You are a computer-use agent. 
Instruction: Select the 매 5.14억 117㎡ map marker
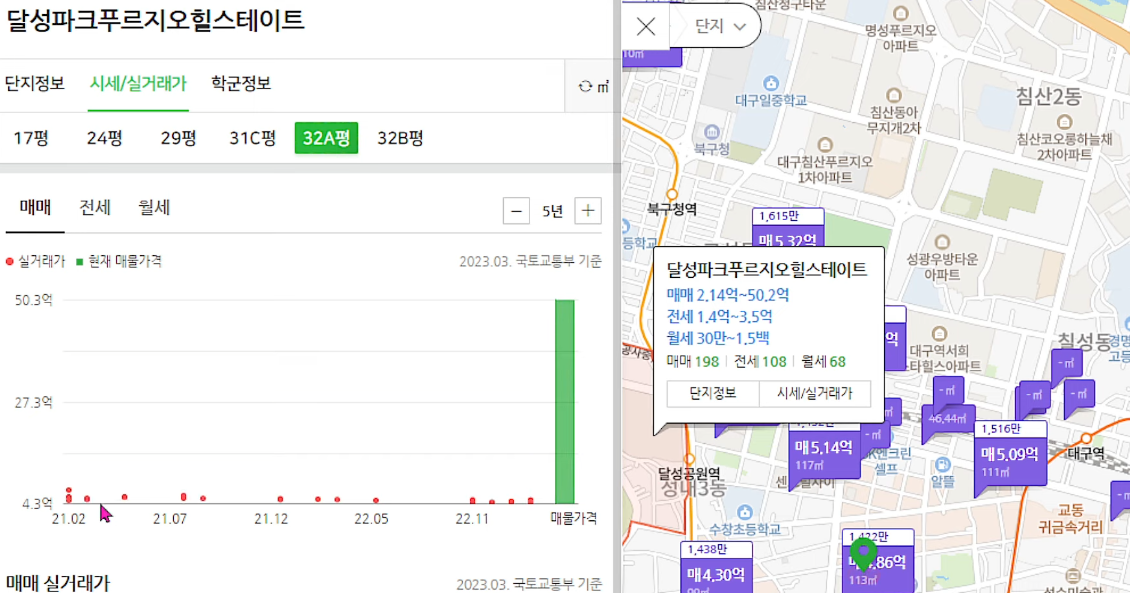pyautogui.click(x=824, y=453)
